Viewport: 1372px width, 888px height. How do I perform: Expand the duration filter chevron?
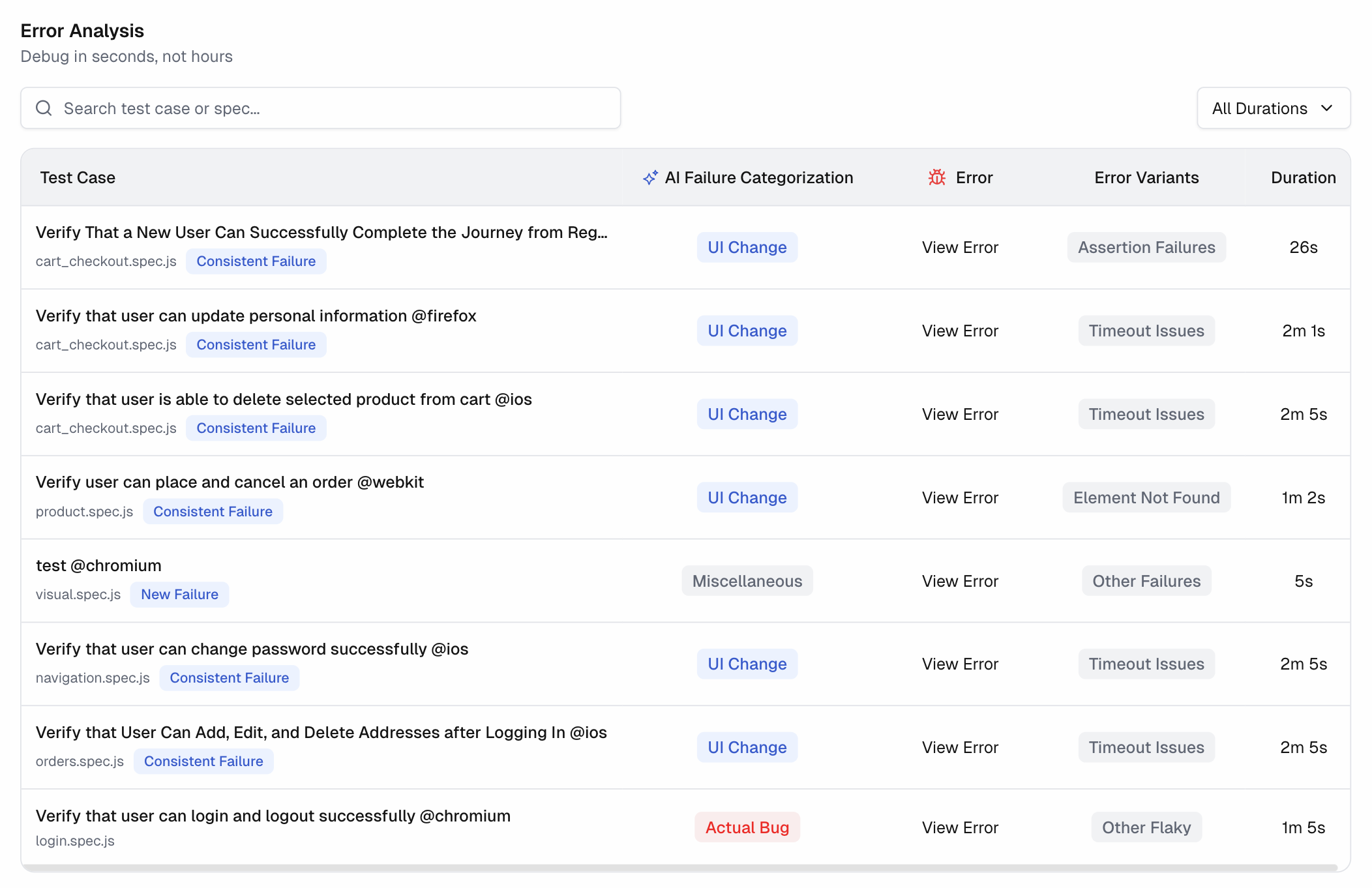click(x=1327, y=108)
